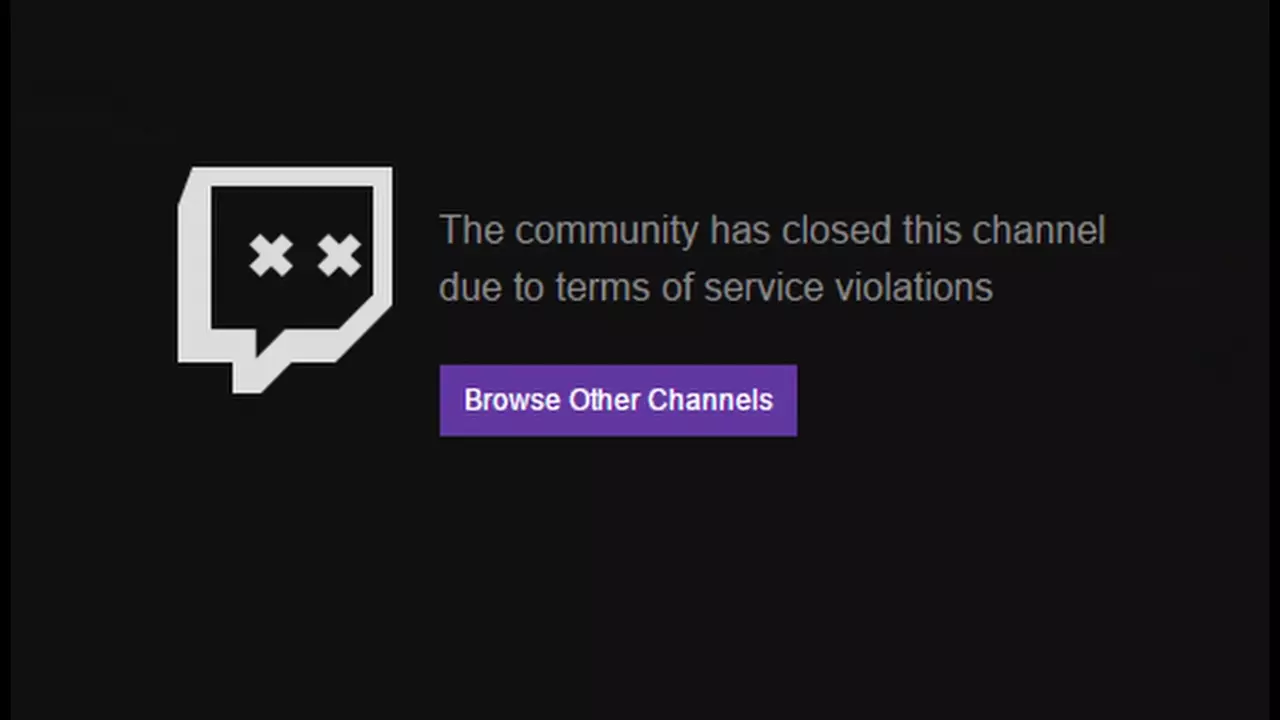1280x720 pixels.
Task: Click the word "Channels" in purple button
Action: tap(710, 400)
